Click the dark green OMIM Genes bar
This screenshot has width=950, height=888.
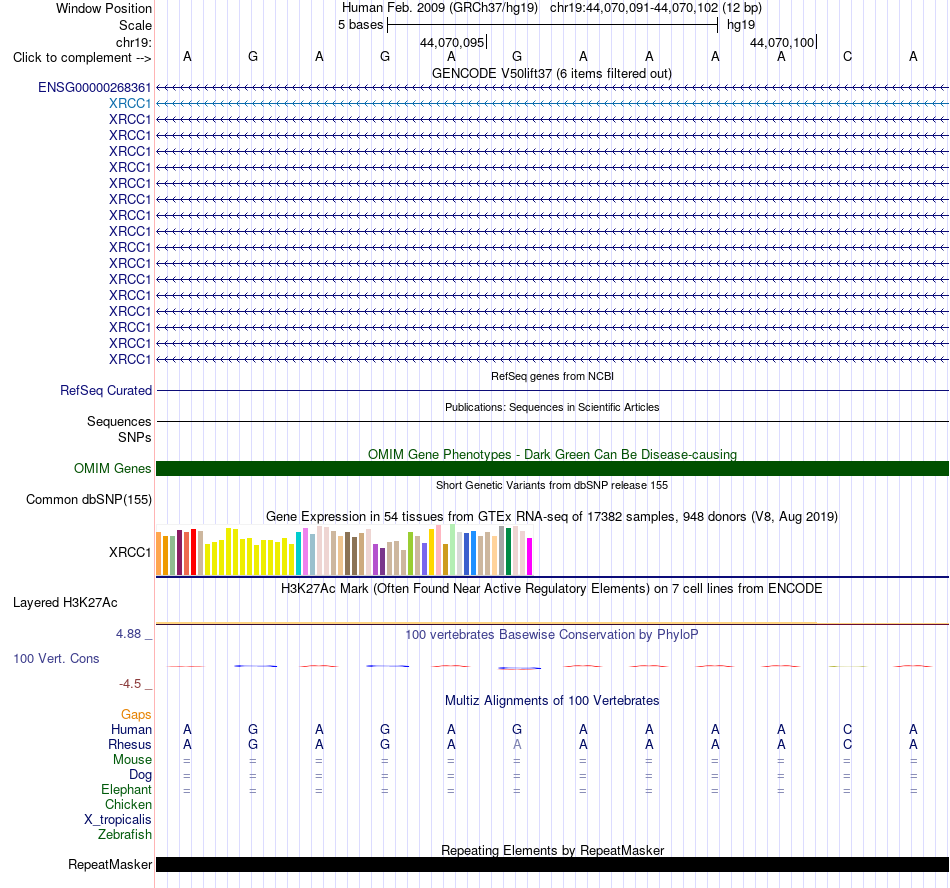553,468
